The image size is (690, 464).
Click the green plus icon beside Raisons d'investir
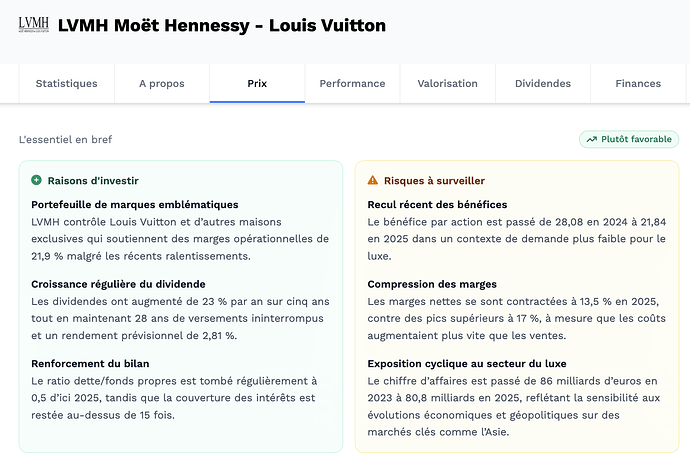[37, 180]
